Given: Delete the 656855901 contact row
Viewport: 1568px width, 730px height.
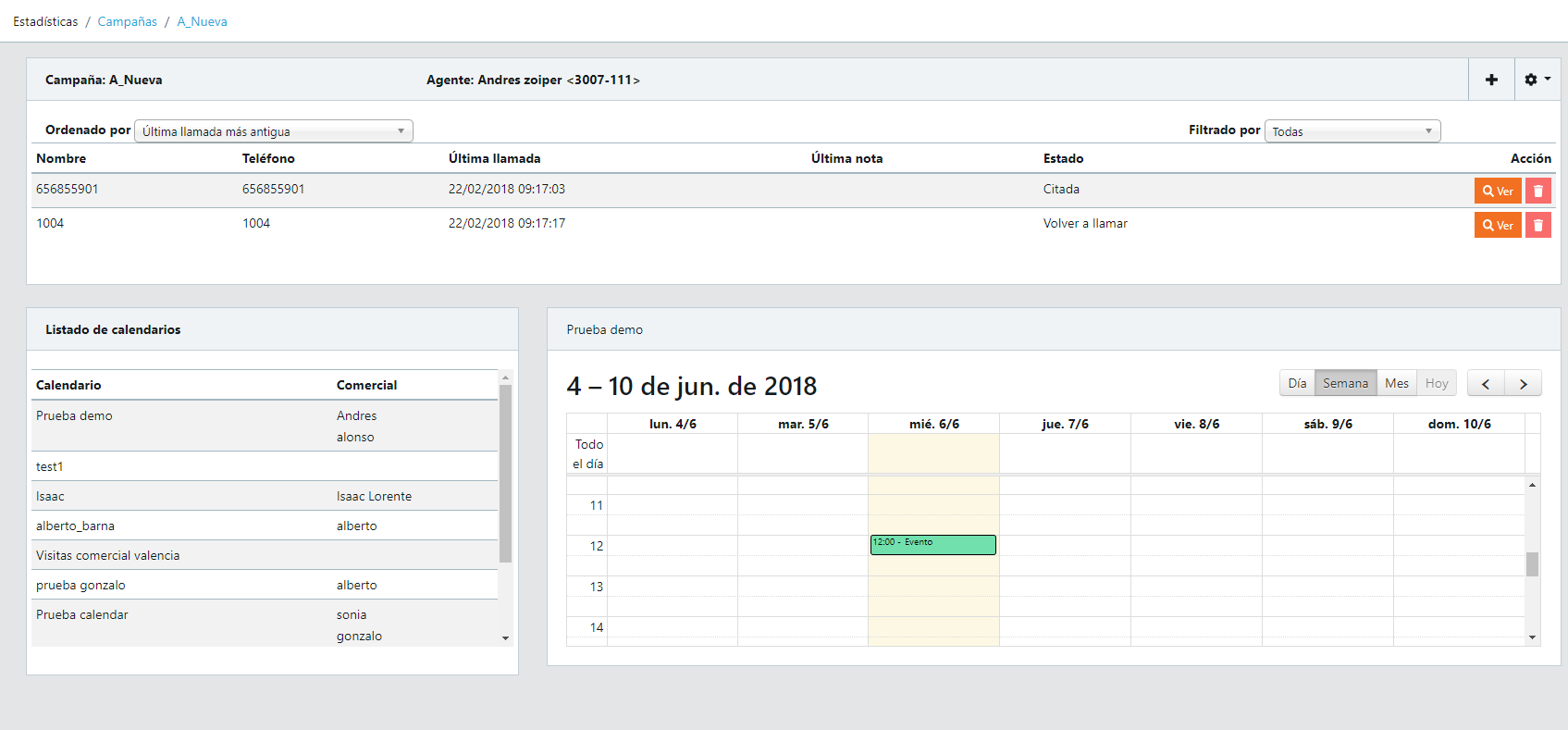Looking at the screenshot, I should (x=1537, y=191).
